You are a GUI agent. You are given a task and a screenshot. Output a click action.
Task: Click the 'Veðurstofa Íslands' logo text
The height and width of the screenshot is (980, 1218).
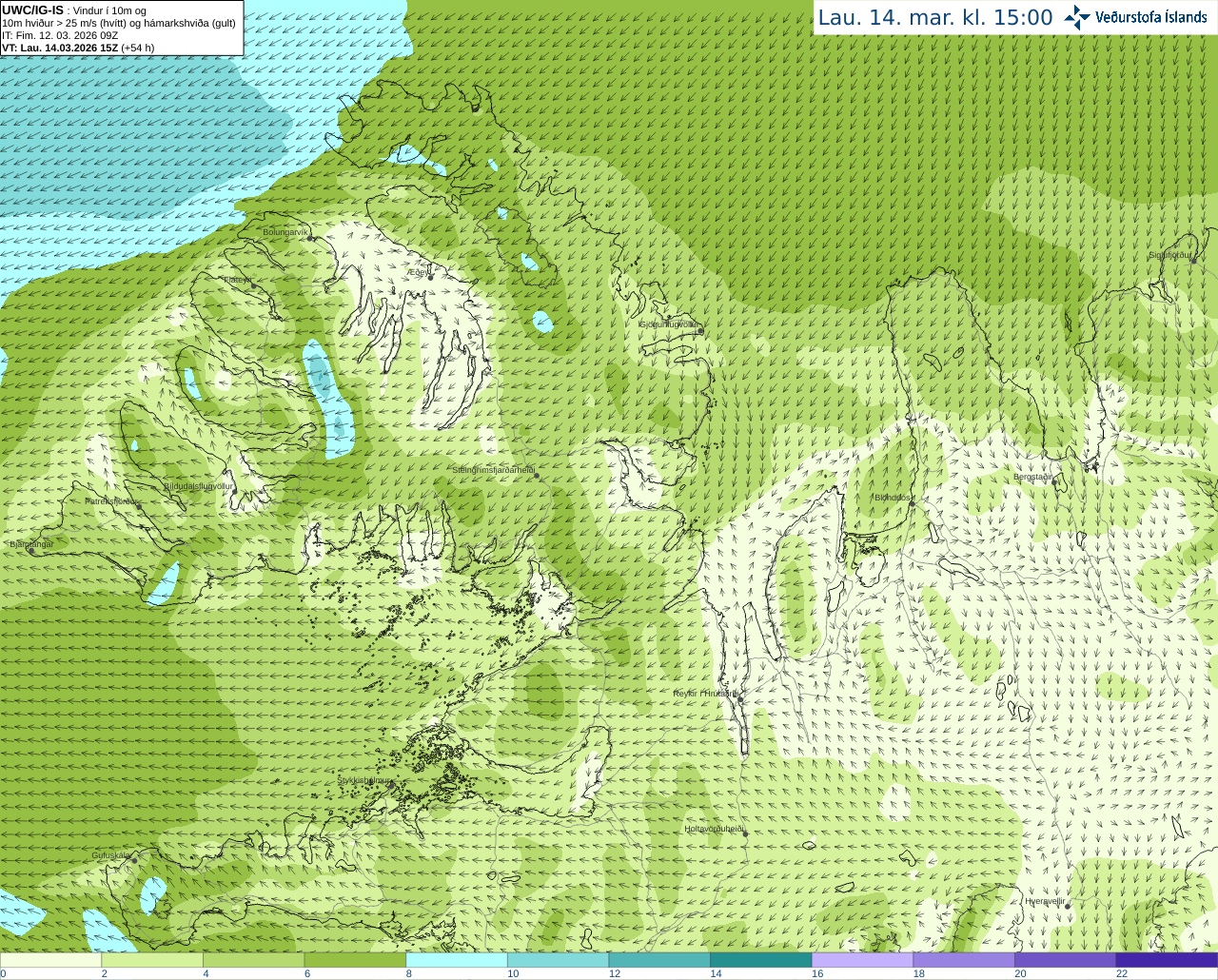1151,17
